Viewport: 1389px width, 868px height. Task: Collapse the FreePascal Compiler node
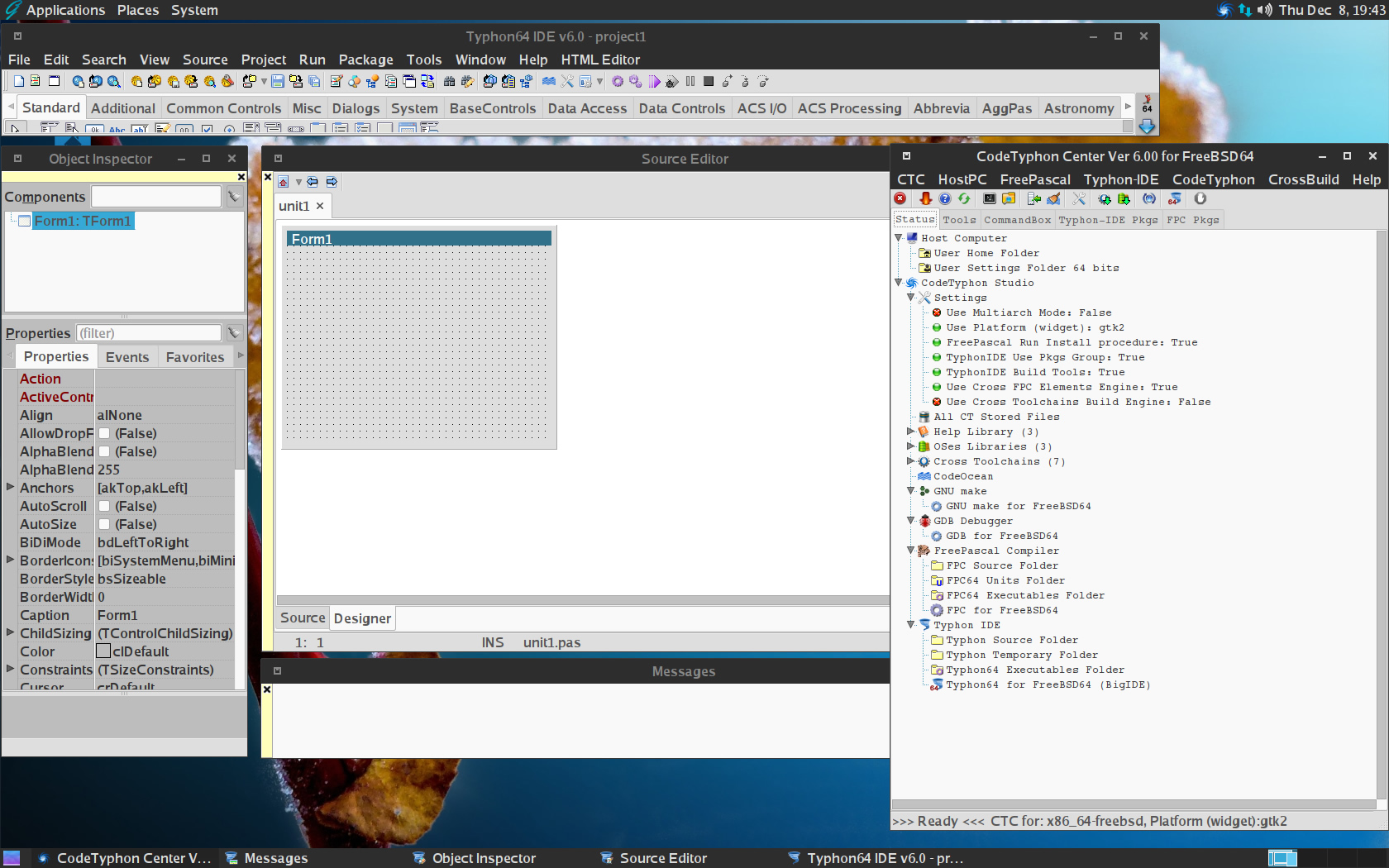coord(911,550)
